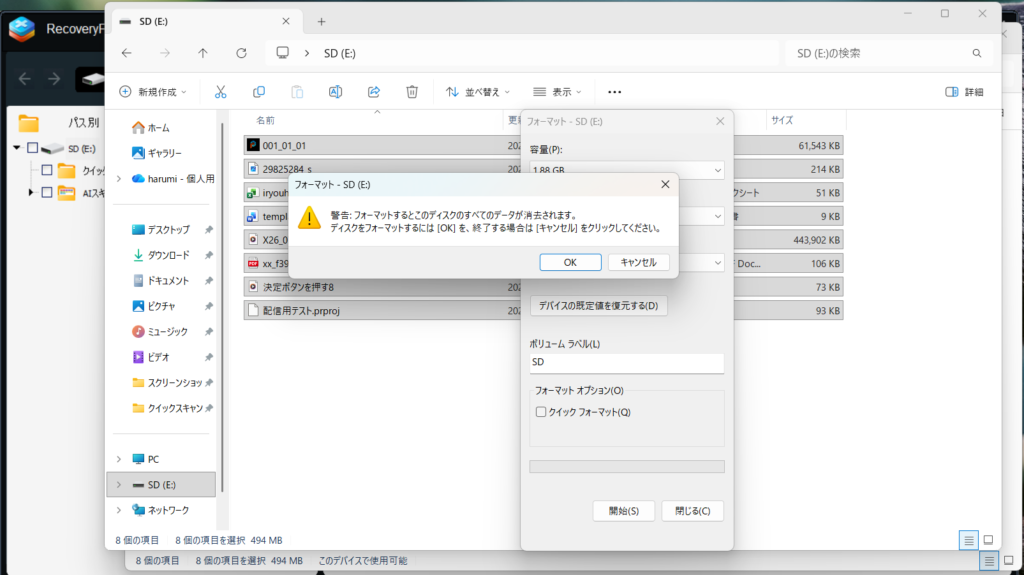The image size is (1024, 575).
Task: Select ダウンロード in the navigation pane
Action: (x=169, y=255)
